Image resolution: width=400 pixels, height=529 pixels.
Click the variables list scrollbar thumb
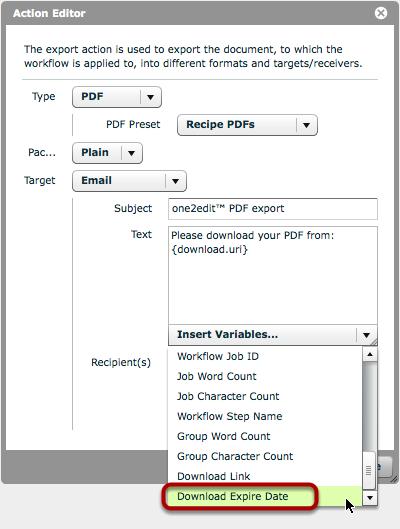(x=369, y=470)
